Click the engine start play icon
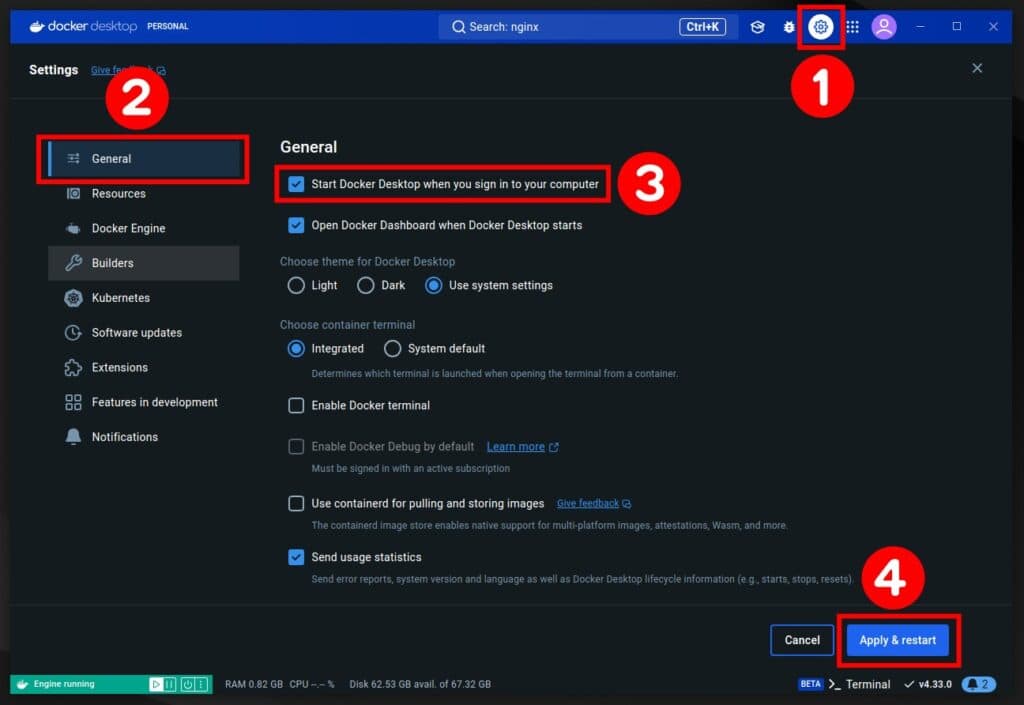This screenshot has width=1024, height=705. tap(155, 683)
